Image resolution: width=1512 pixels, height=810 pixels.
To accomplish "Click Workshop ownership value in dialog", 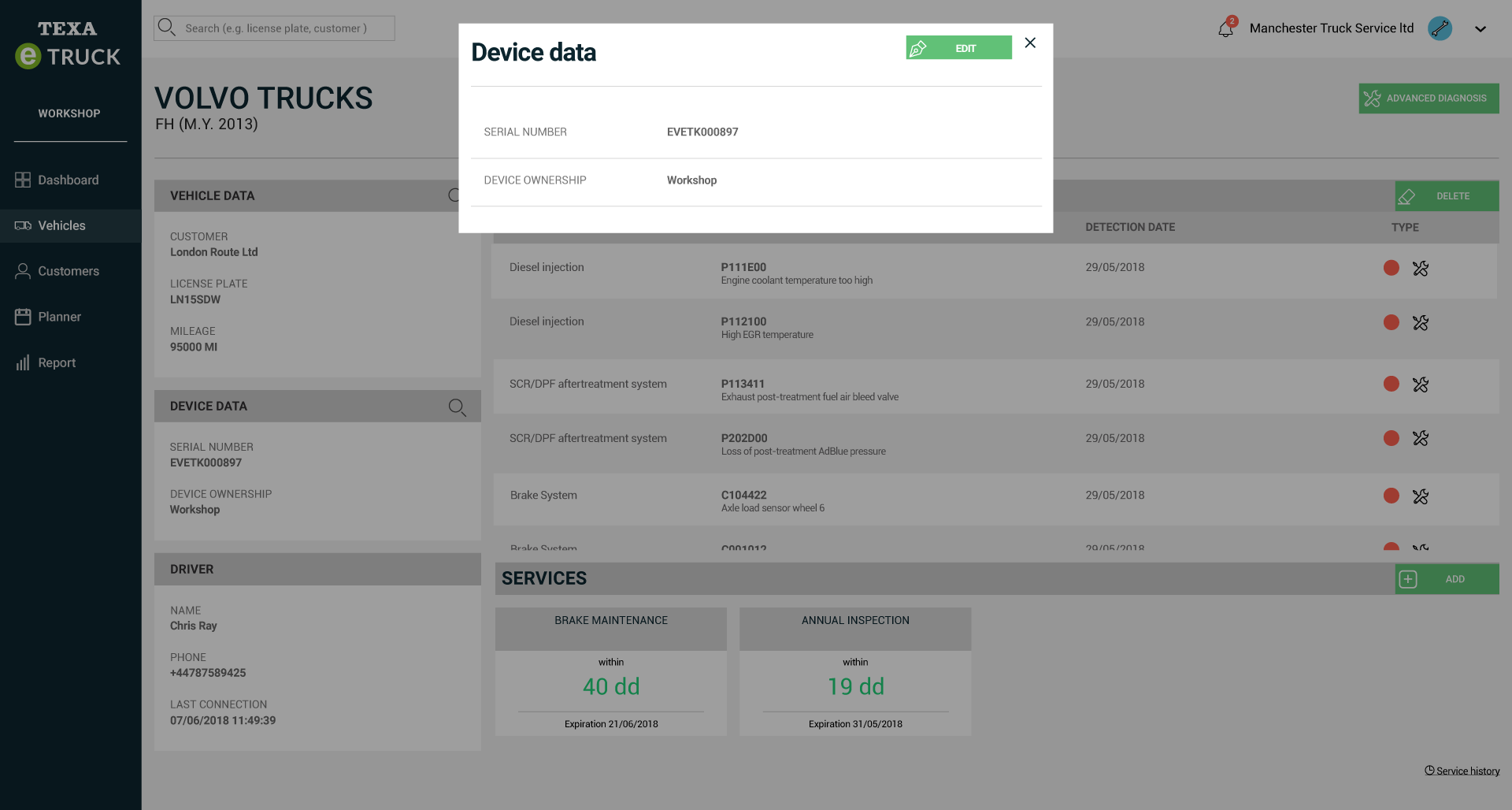I will [x=691, y=180].
